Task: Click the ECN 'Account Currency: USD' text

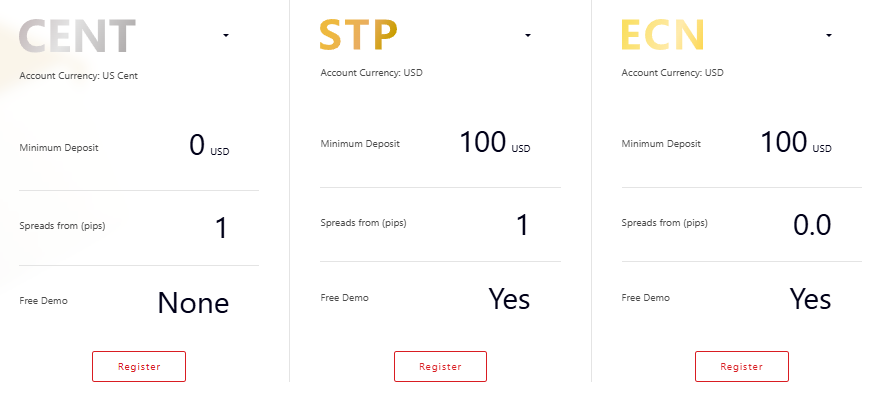Action: [x=672, y=73]
